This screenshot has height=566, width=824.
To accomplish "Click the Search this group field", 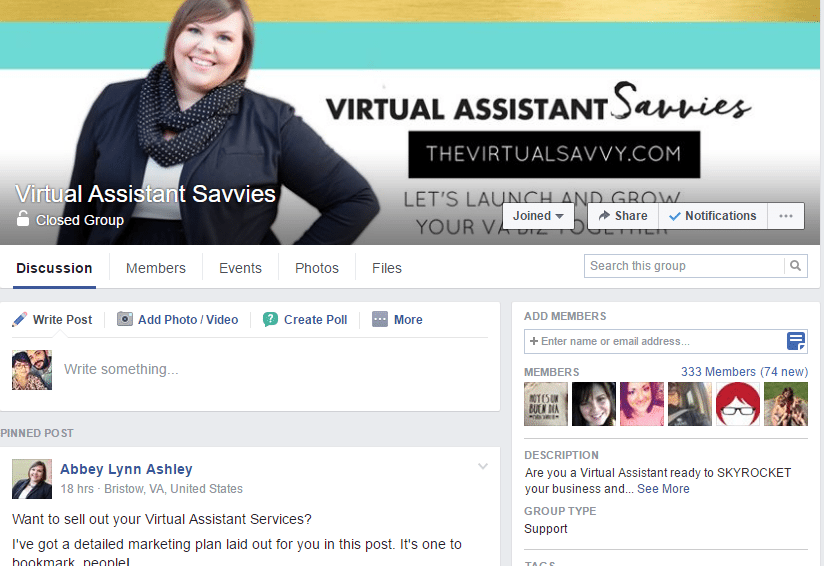I will tap(684, 266).
